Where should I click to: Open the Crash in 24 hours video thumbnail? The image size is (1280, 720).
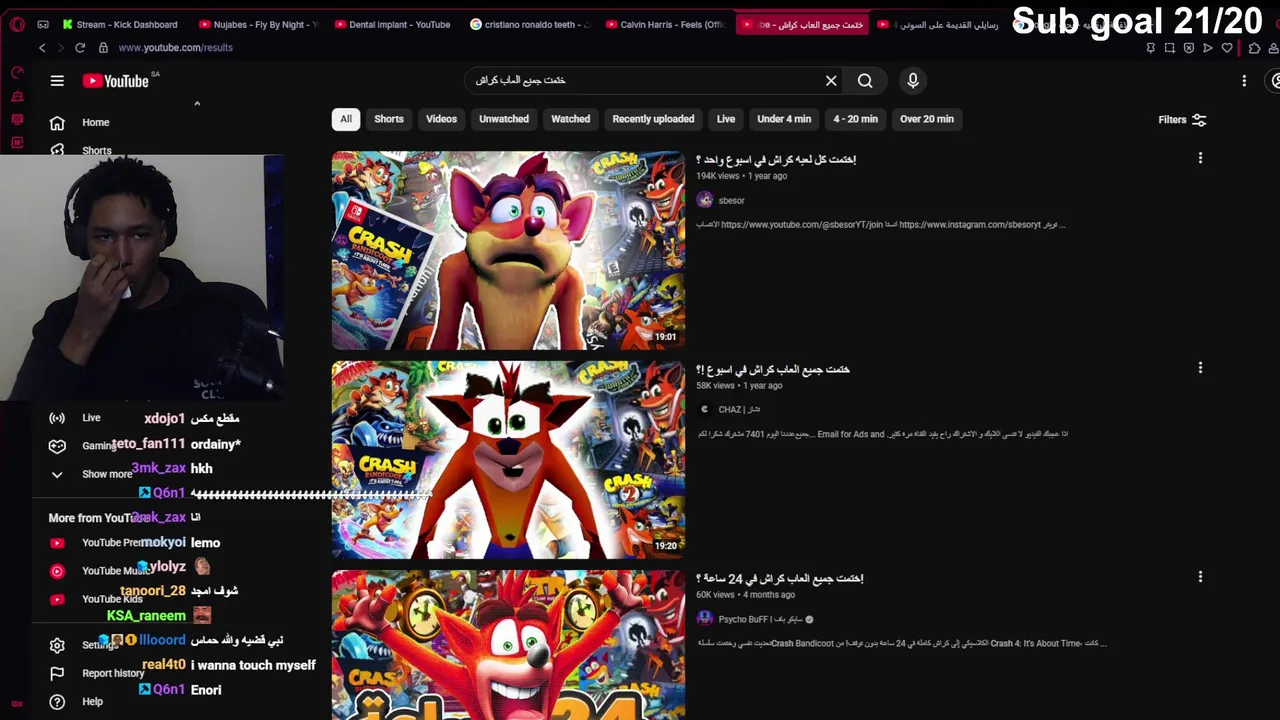click(x=508, y=645)
